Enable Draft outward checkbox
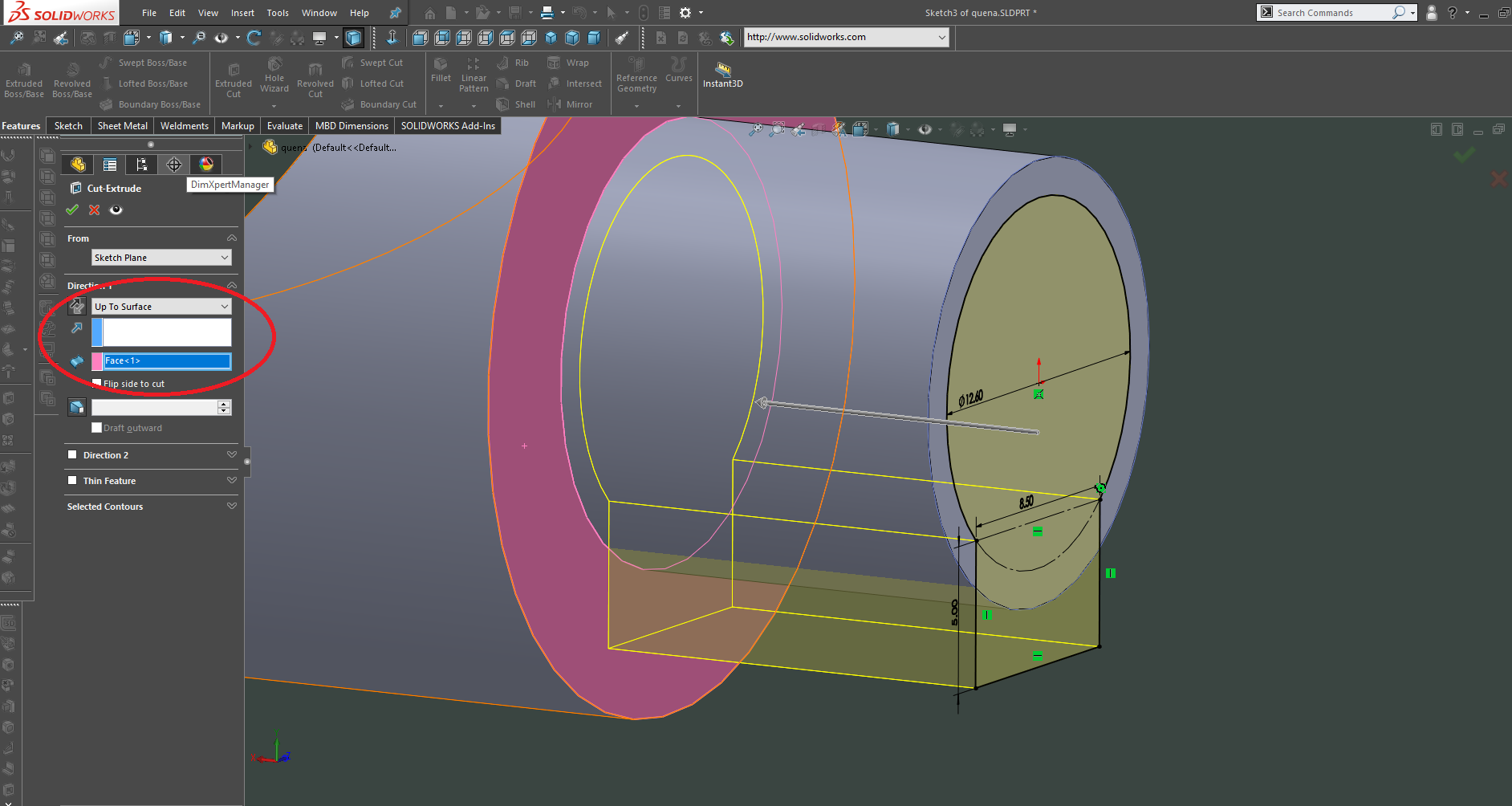The width and height of the screenshot is (1512, 806). (x=96, y=428)
